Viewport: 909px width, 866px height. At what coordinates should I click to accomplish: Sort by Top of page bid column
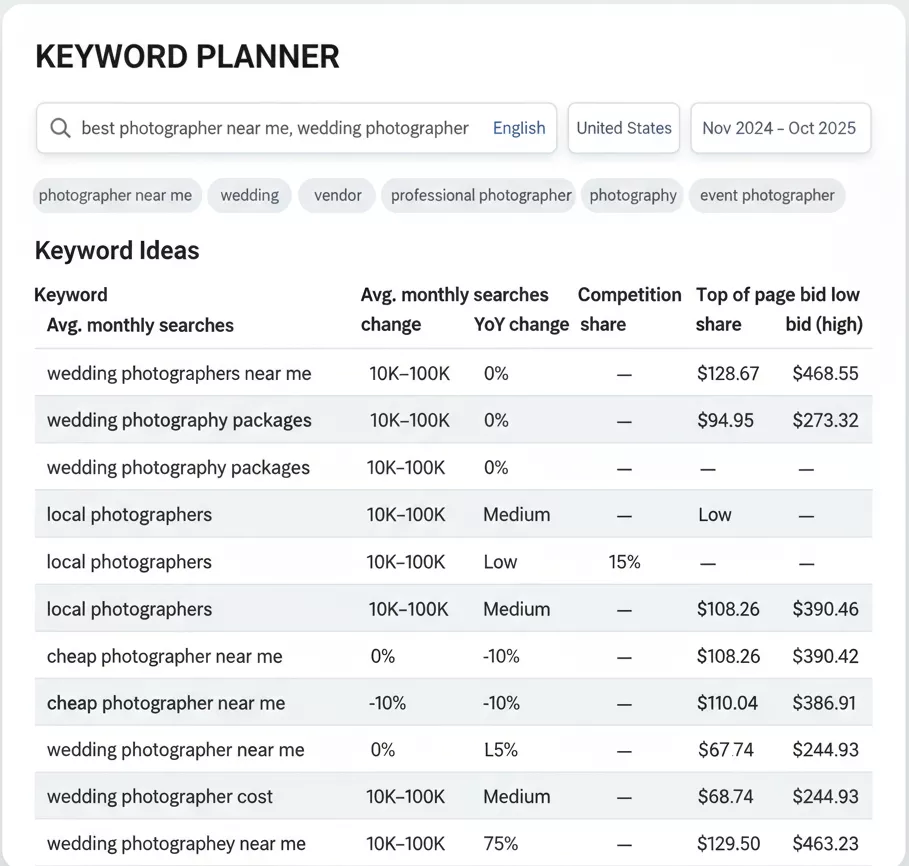(779, 294)
